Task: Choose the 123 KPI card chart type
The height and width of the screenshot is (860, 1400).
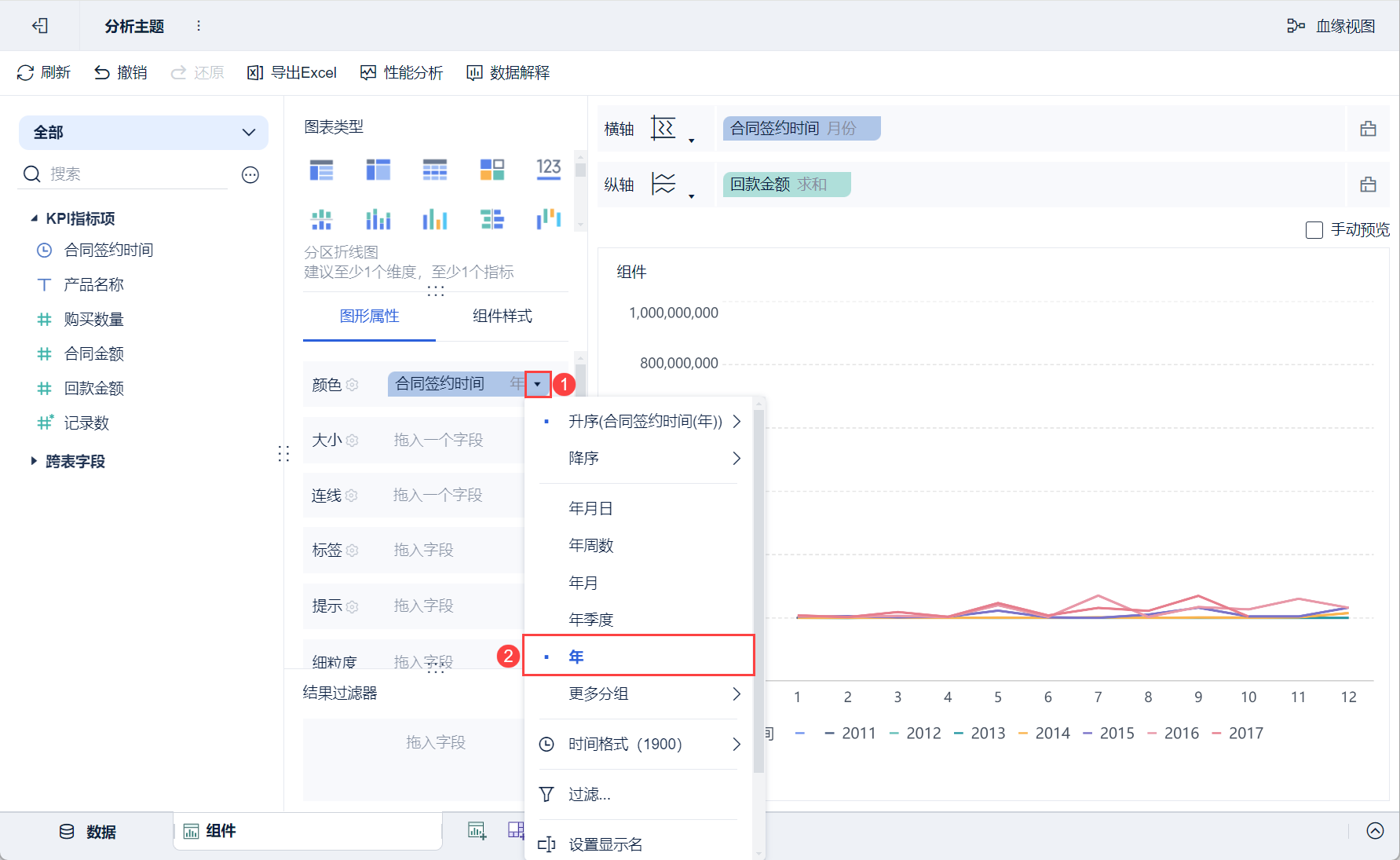Action: [x=549, y=169]
